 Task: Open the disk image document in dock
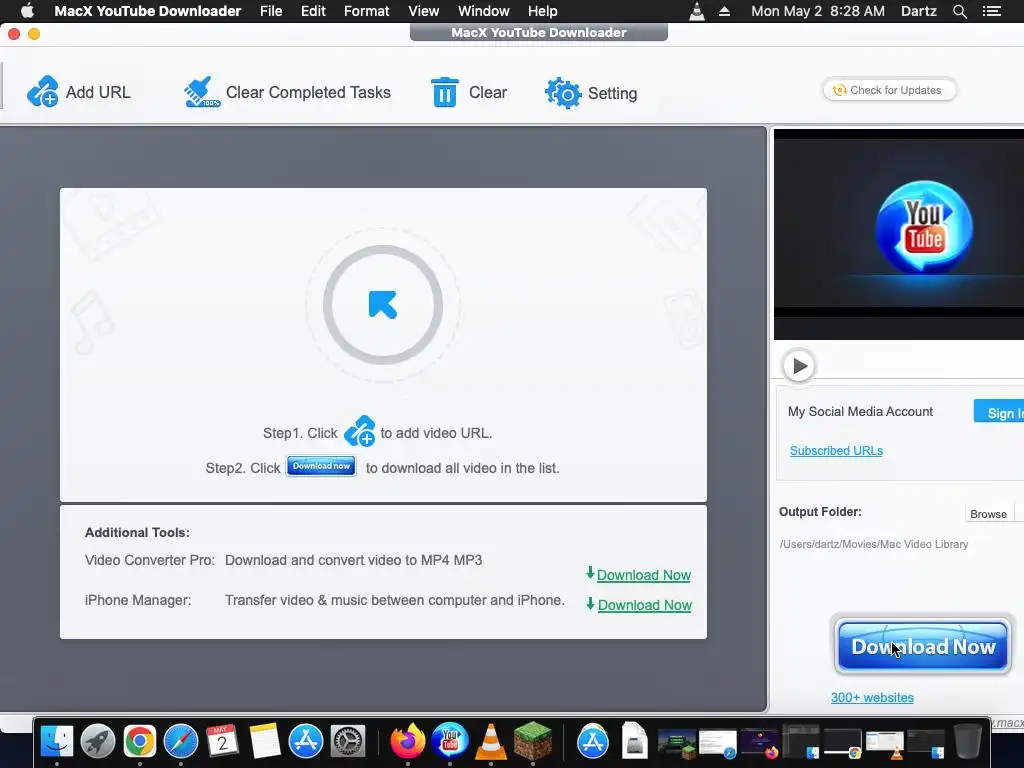633,741
